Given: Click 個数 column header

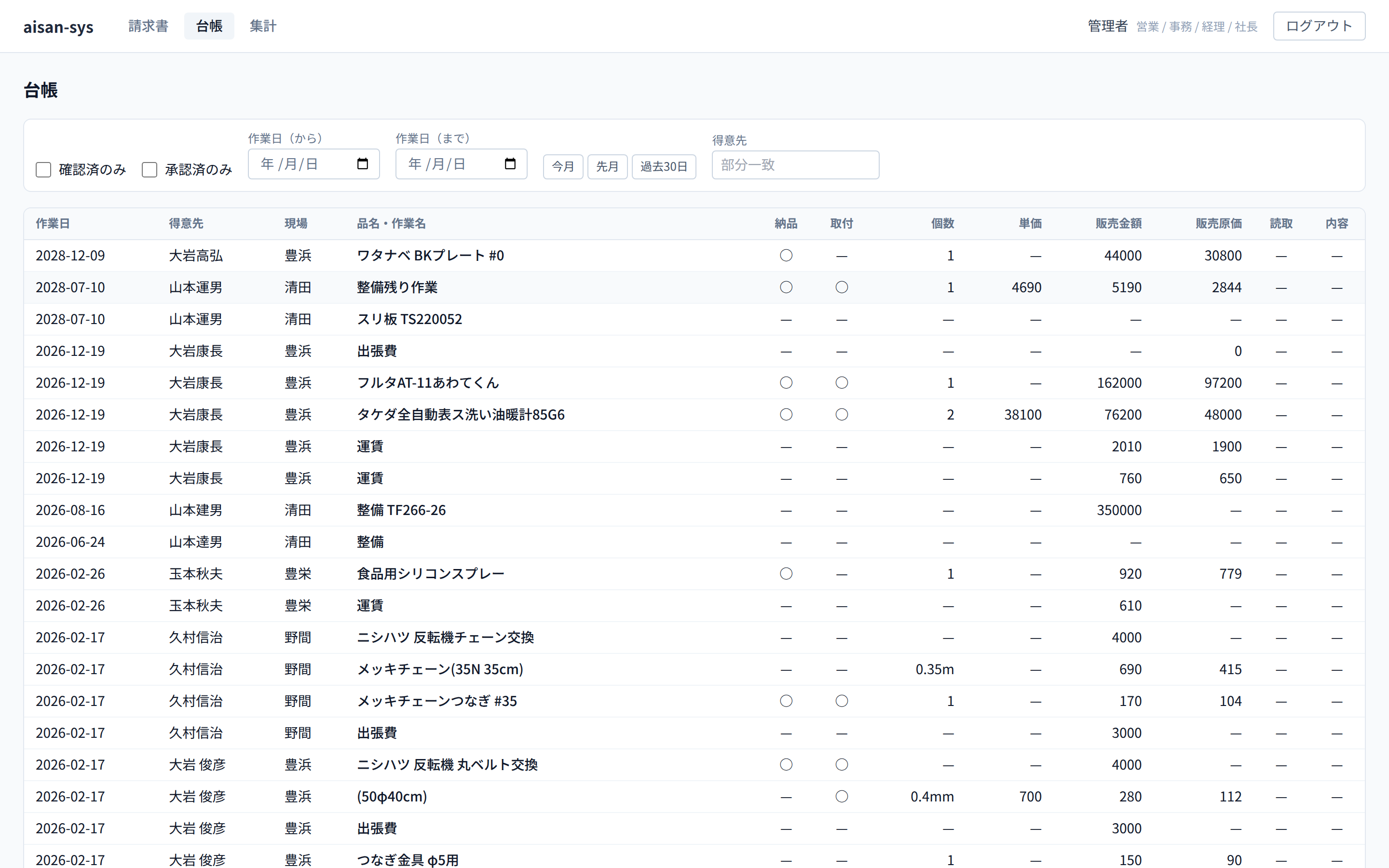Looking at the screenshot, I should click(942, 223).
